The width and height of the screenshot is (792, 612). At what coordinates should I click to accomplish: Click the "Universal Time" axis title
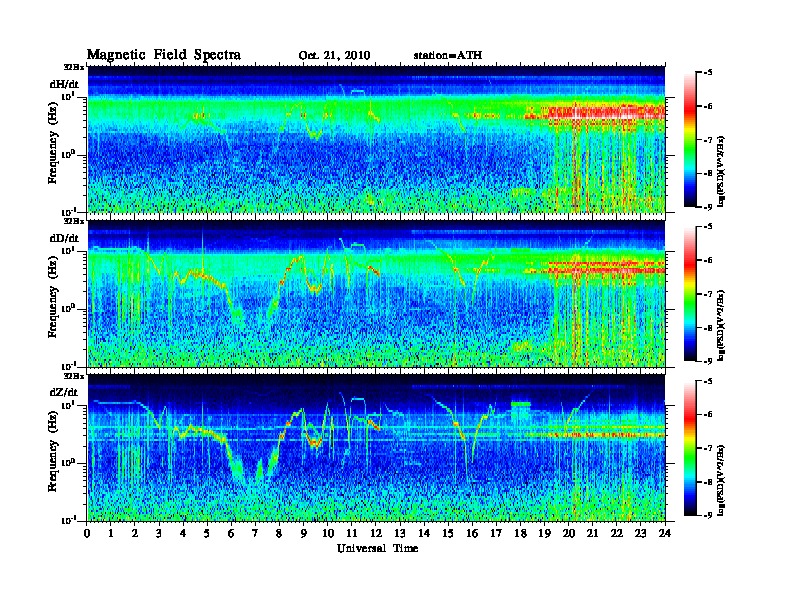(377, 548)
